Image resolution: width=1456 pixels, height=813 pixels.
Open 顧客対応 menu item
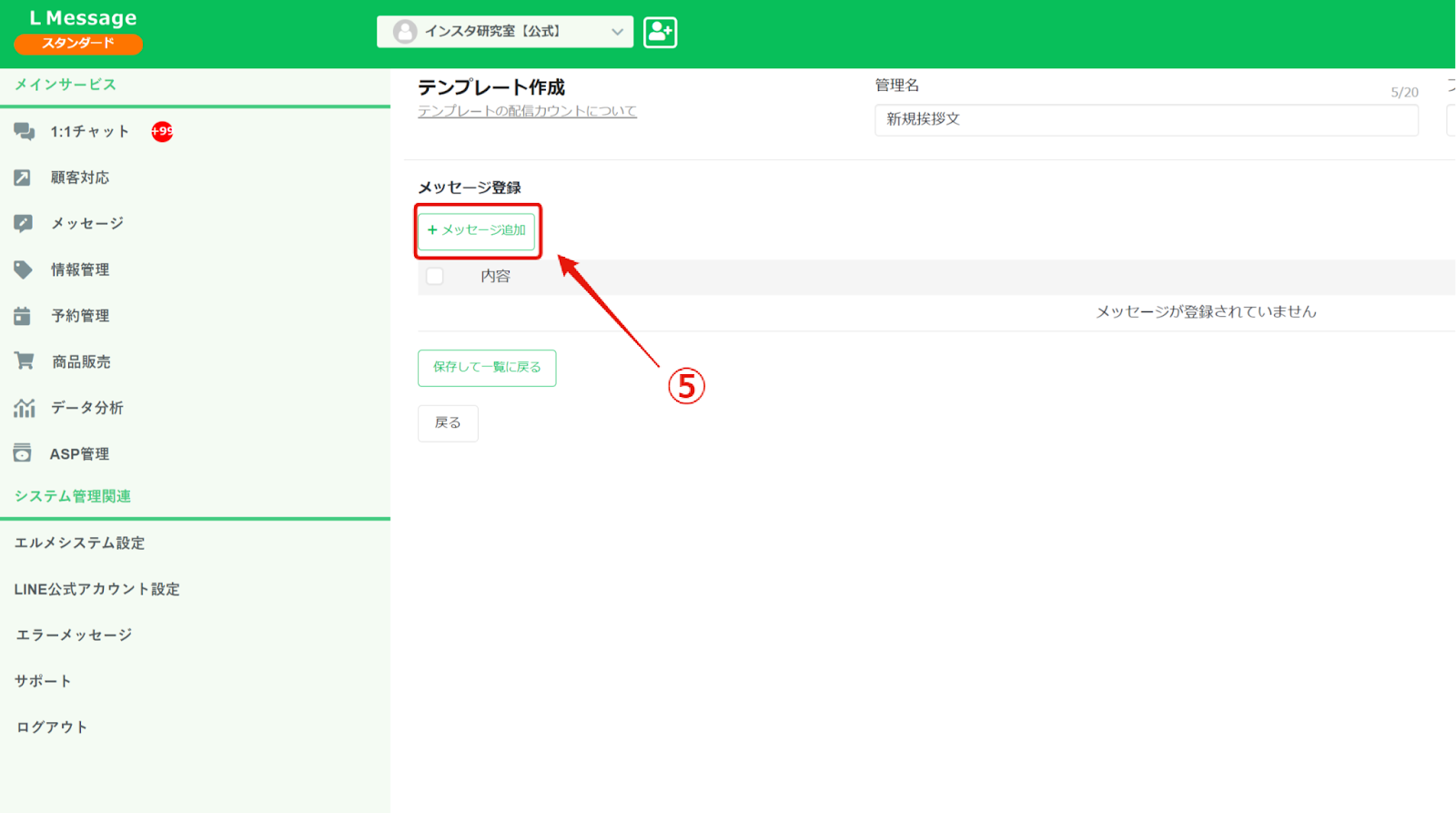click(80, 178)
